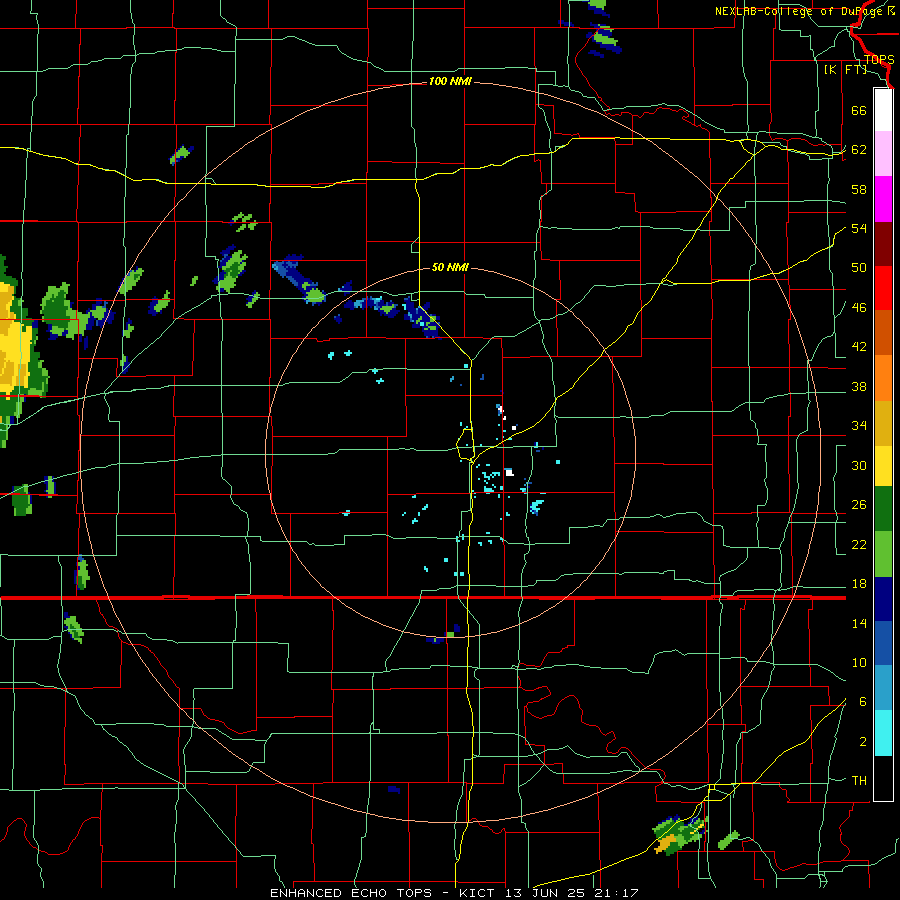Select the 22 value on the legend scale

click(859, 545)
